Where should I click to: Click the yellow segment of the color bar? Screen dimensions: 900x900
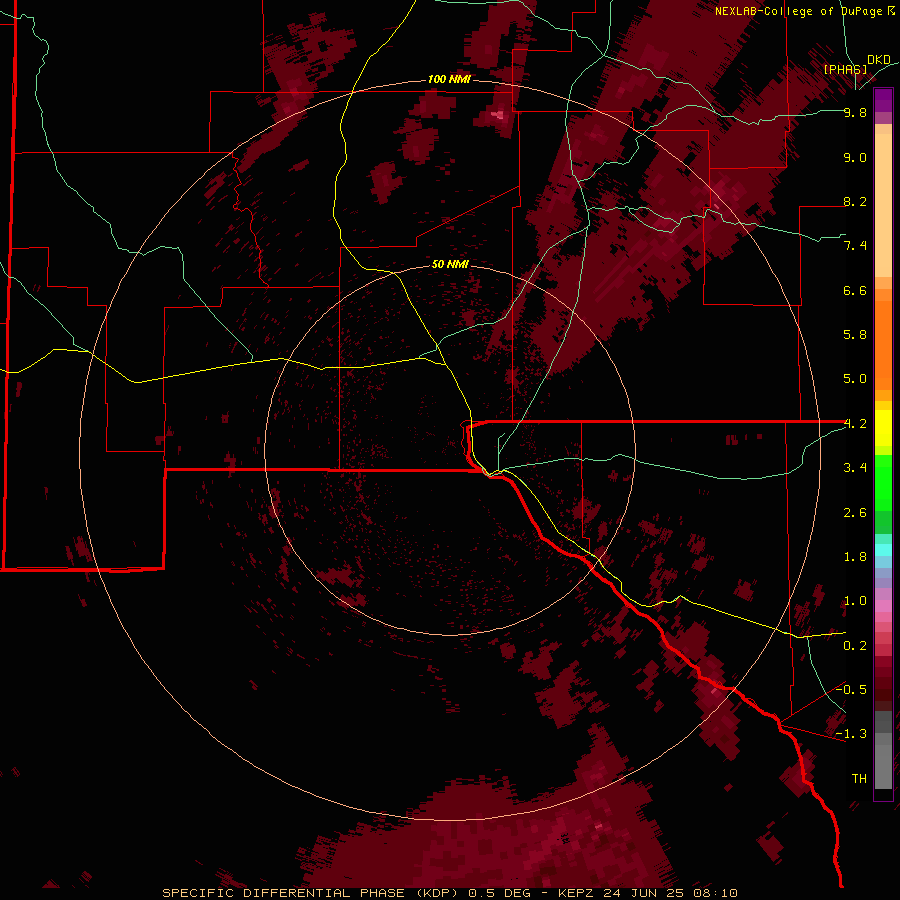pos(883,428)
